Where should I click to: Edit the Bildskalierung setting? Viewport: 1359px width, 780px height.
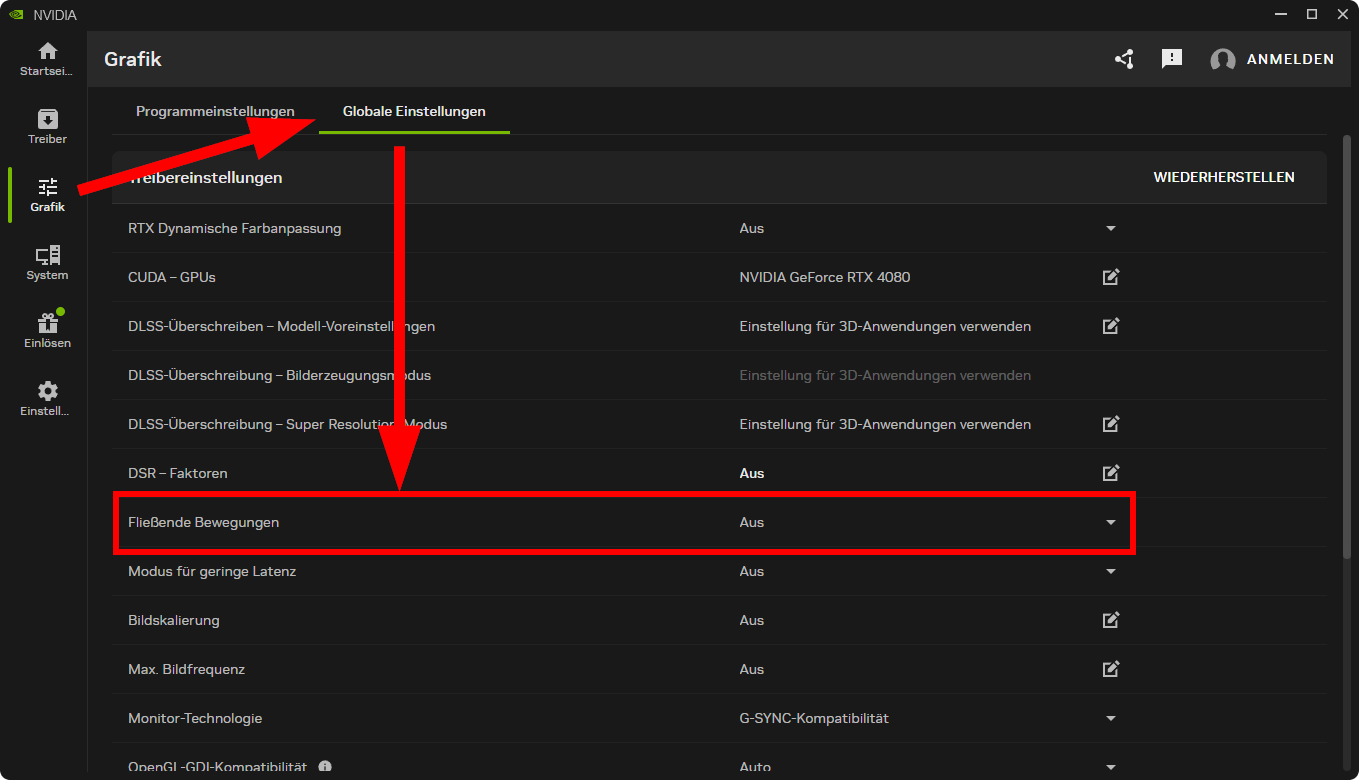click(1110, 620)
